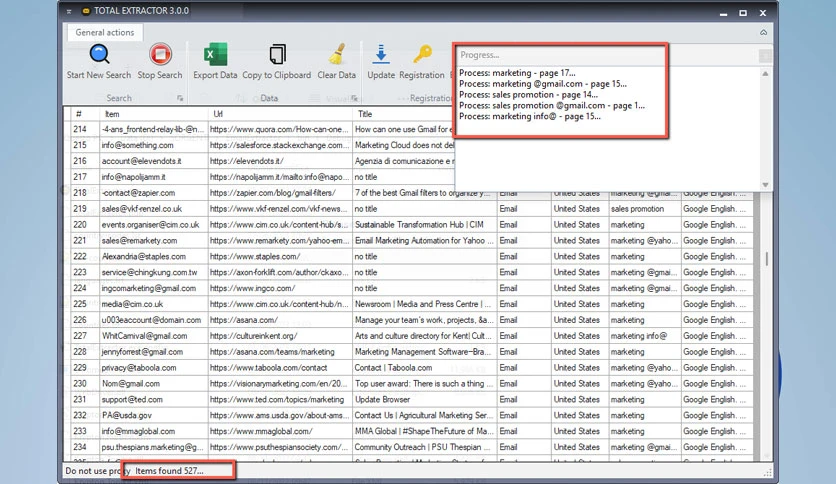Click 'Sustainable Transformation Hub | CIM' title
Screen dimensions: 836x484
(424, 225)
